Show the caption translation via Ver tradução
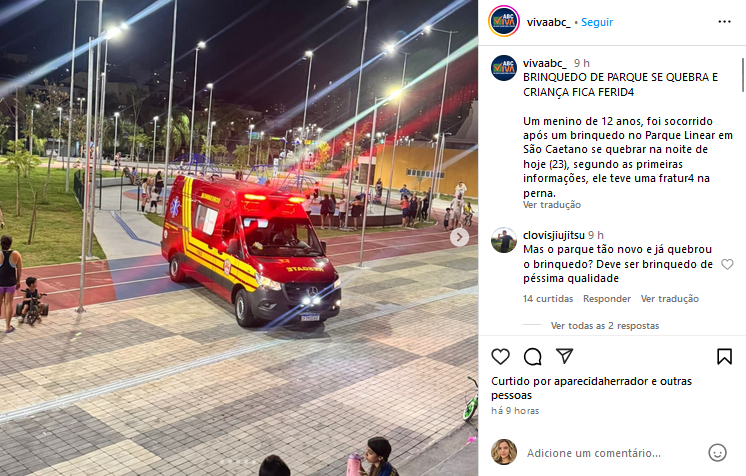The width and height of the screenshot is (746, 476). [552, 205]
